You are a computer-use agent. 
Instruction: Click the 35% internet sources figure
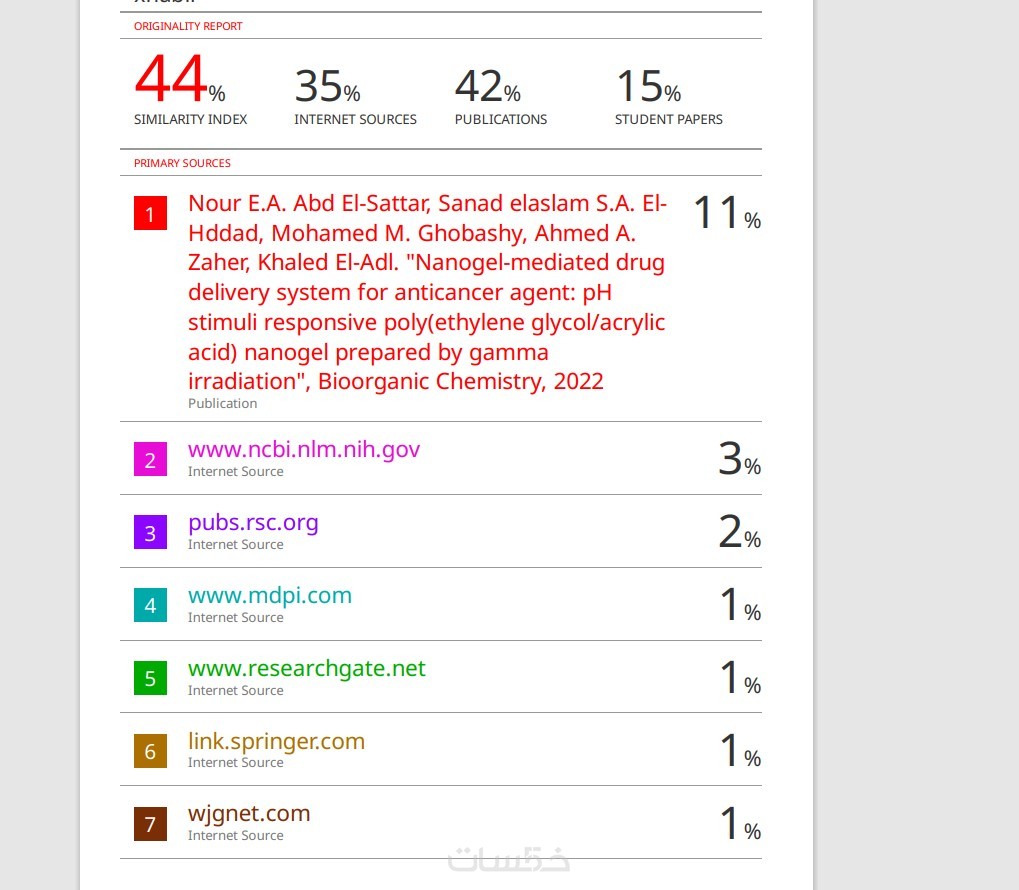click(x=327, y=87)
